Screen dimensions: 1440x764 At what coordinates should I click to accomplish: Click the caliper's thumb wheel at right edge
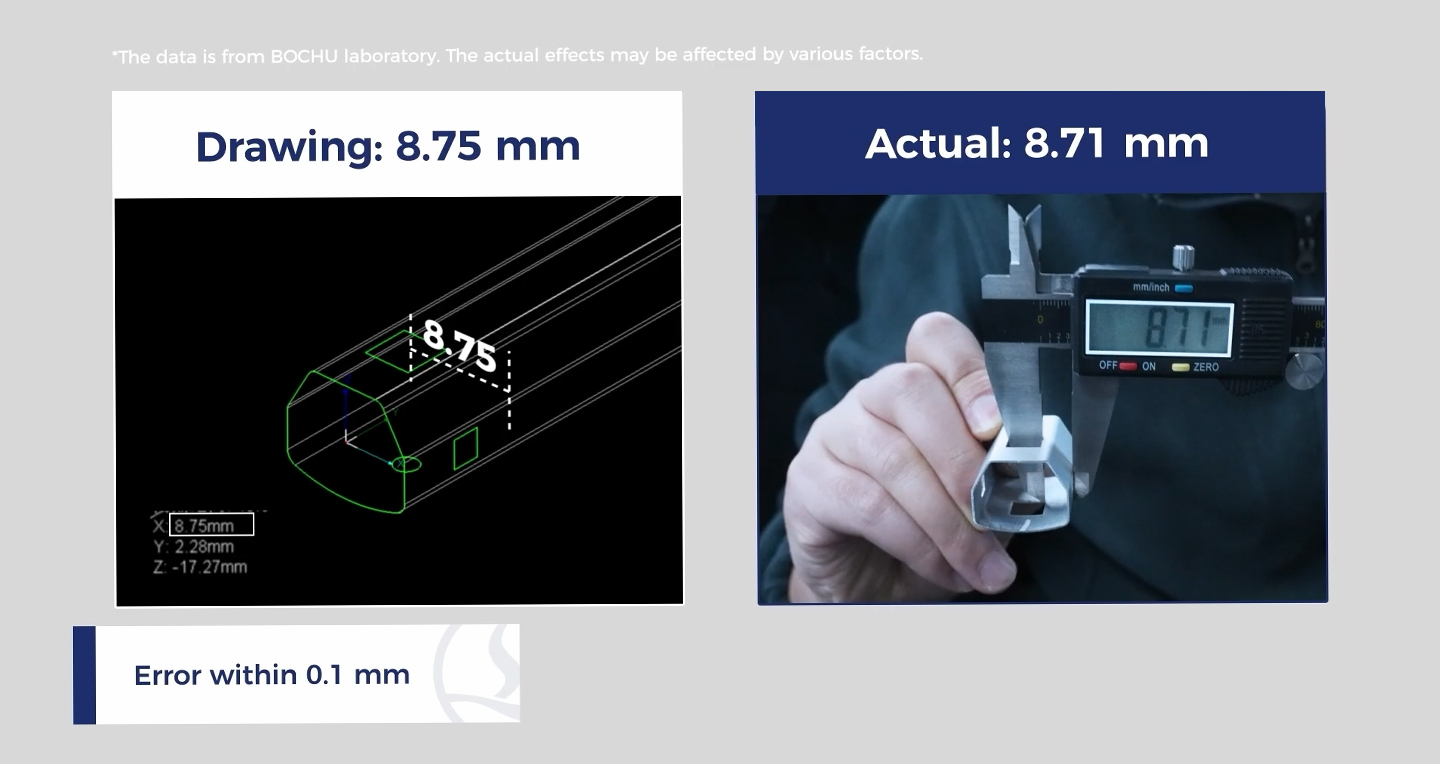(1304, 370)
